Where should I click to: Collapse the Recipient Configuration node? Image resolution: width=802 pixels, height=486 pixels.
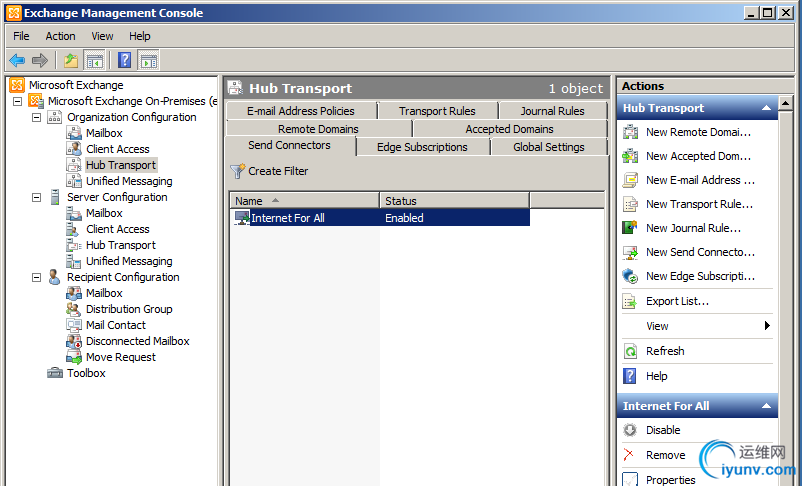[36, 277]
